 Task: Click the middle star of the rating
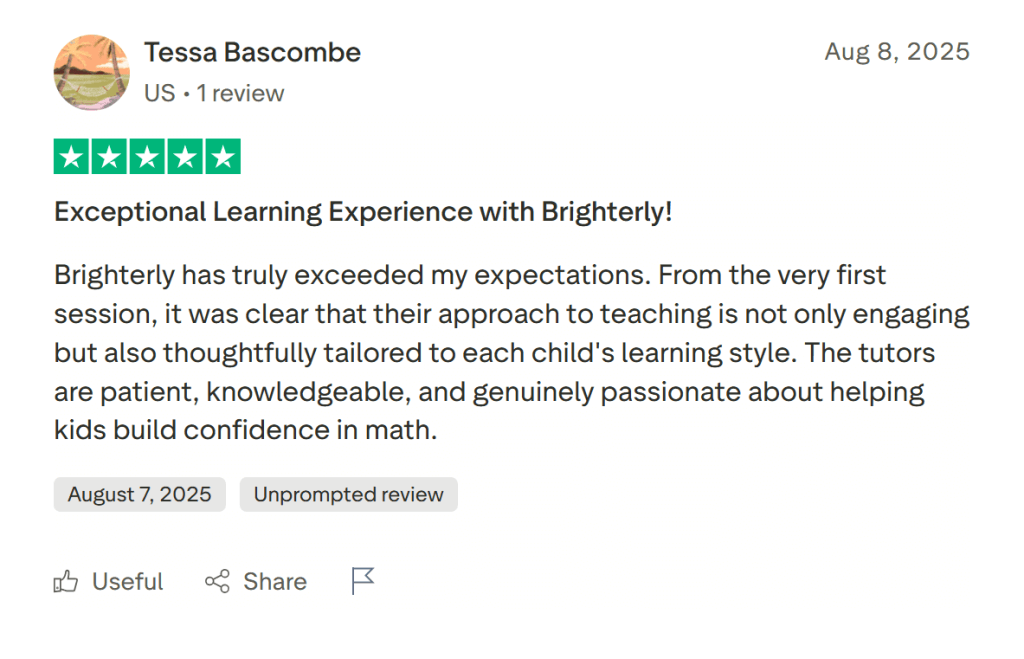(147, 156)
